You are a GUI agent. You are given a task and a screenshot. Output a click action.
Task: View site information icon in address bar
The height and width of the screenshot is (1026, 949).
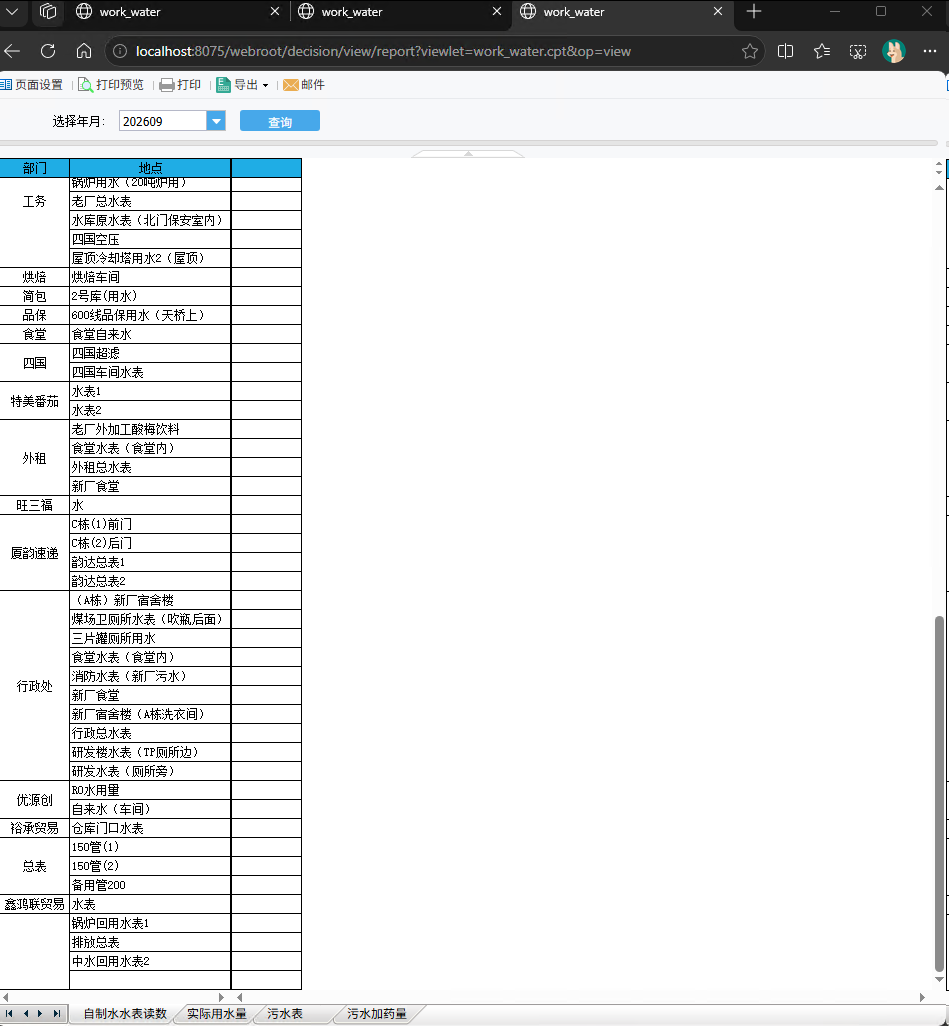[x=120, y=51]
